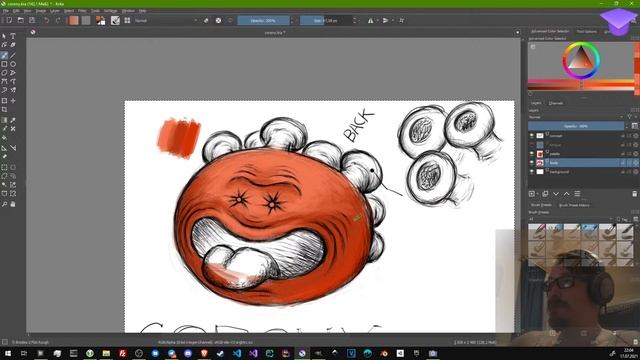Toggle eraser mode
This screenshot has width=640, height=360.
[x=206, y=20]
